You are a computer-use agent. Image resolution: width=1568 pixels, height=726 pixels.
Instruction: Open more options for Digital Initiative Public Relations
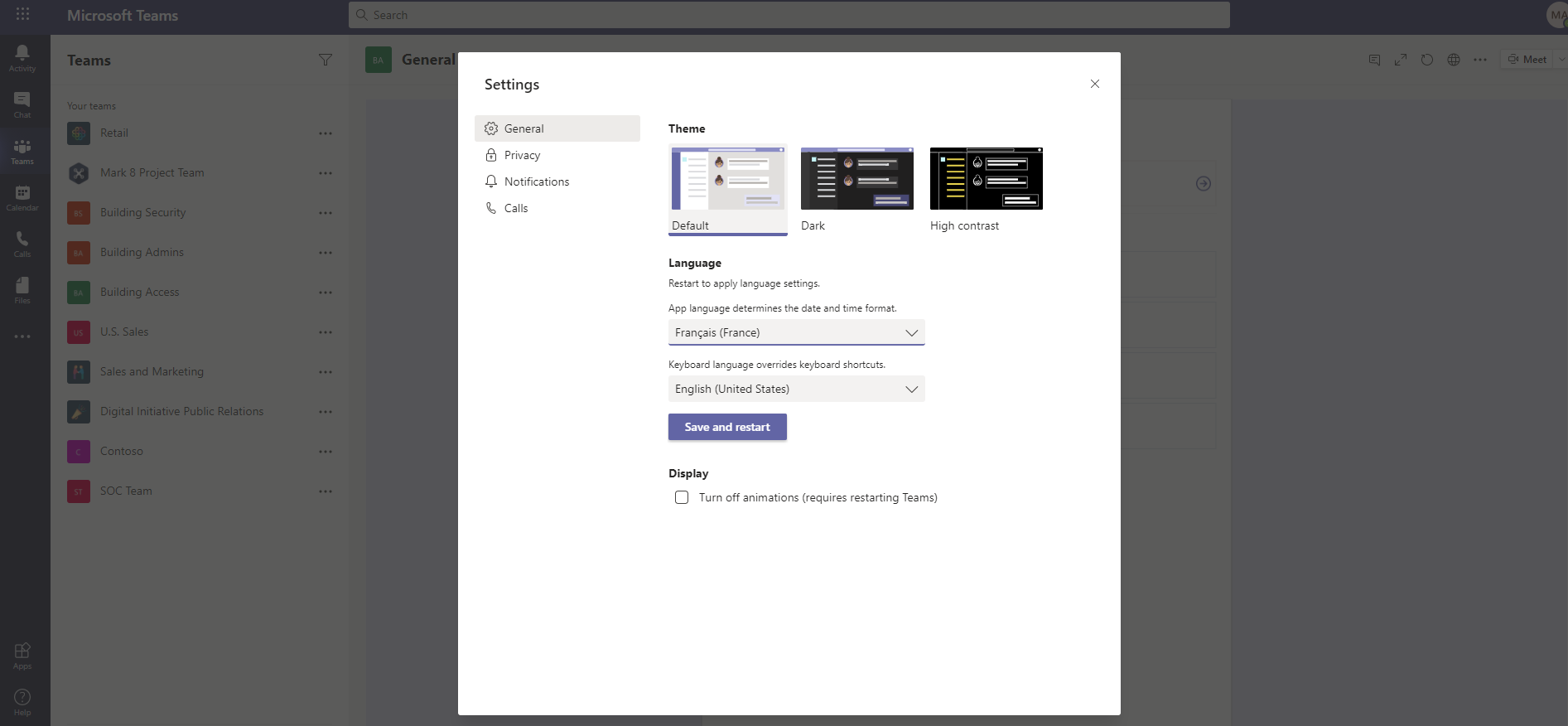tap(326, 412)
